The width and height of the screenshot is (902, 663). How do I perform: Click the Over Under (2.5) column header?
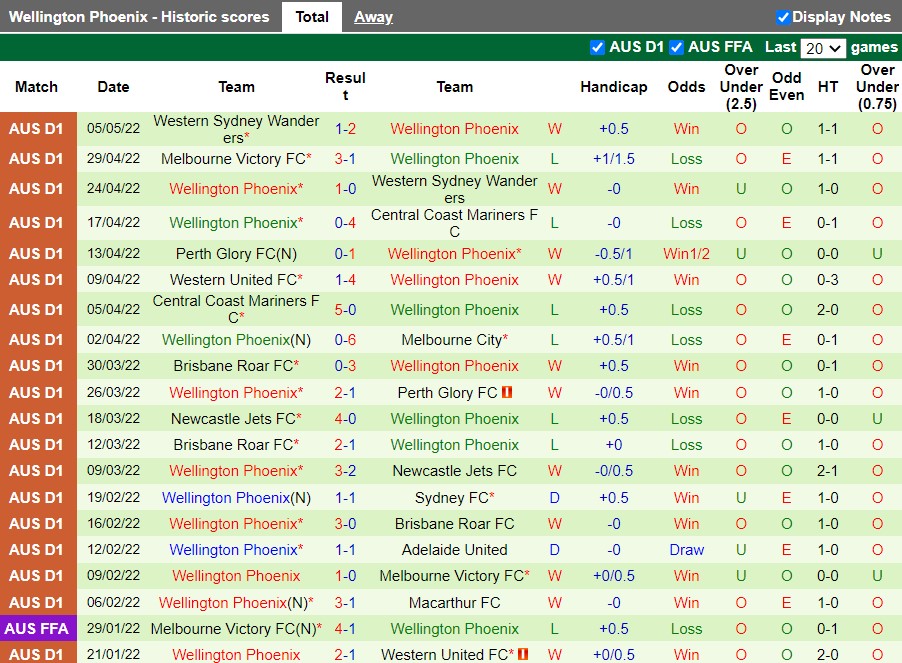(x=741, y=87)
